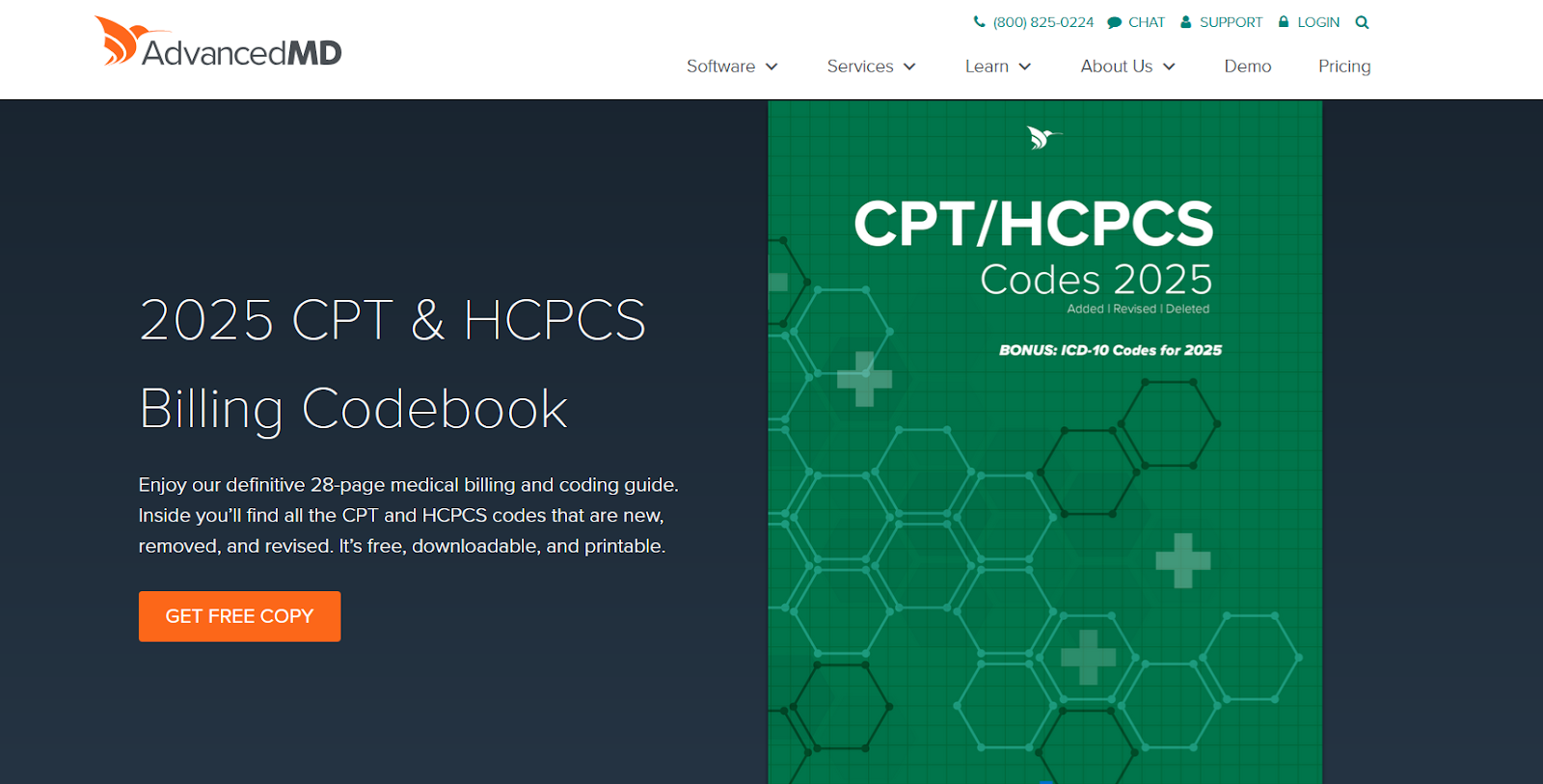Click the support person icon
Viewport: 1543px width, 784px height.
coord(1186,21)
